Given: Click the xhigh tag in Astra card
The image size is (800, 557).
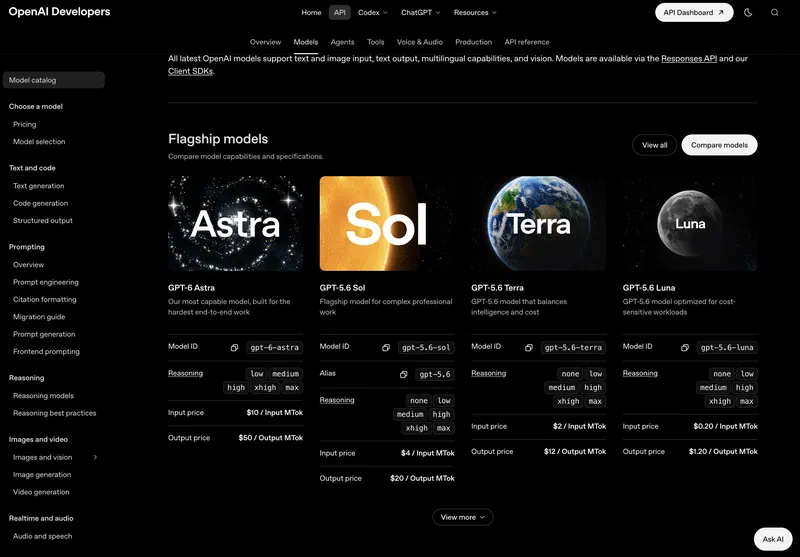Looking at the screenshot, I should (x=265, y=388).
